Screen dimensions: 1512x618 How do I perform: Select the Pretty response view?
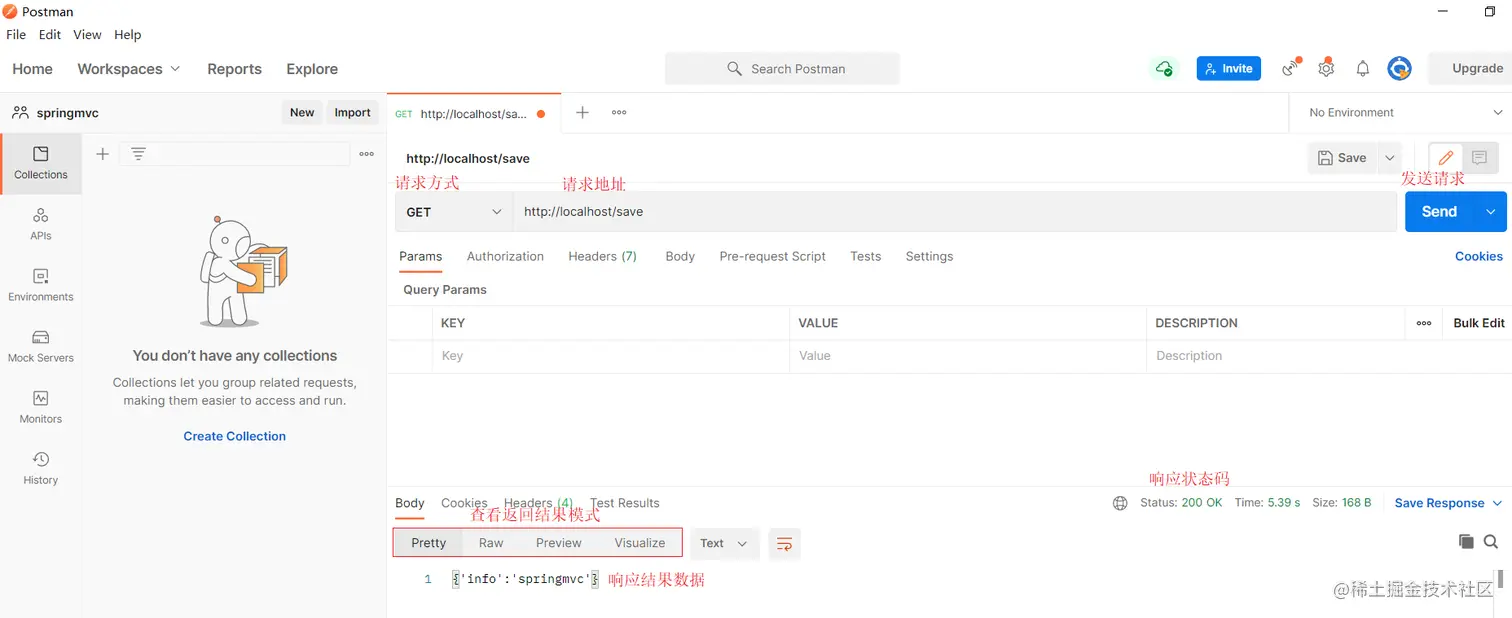point(428,543)
